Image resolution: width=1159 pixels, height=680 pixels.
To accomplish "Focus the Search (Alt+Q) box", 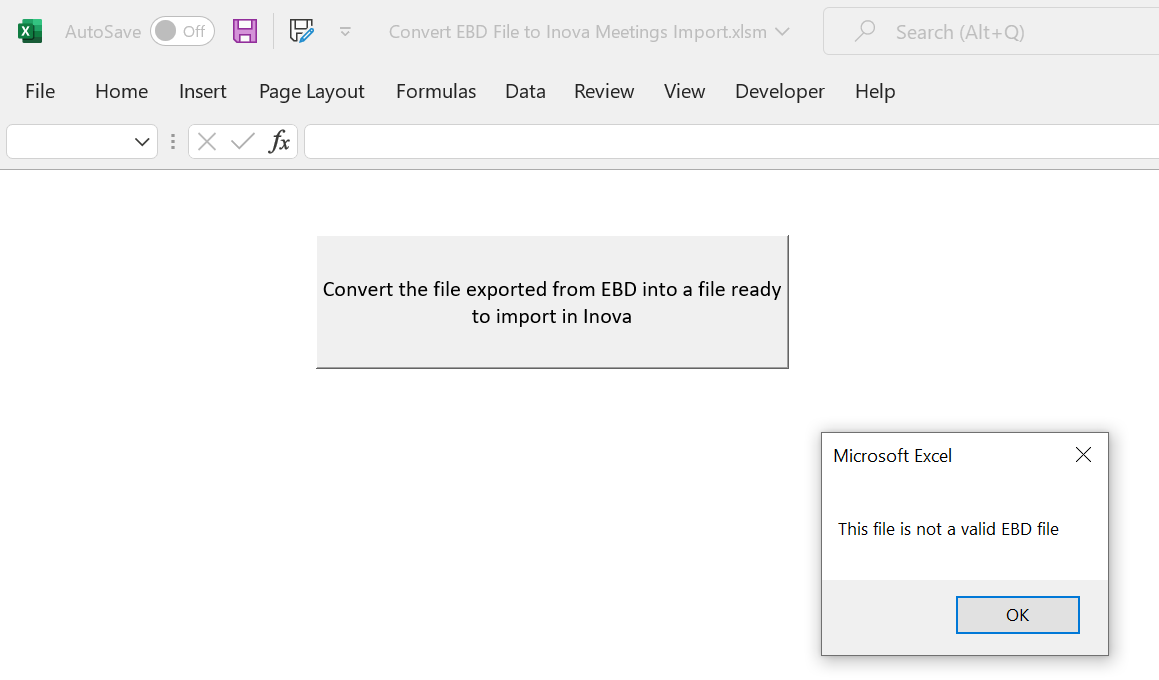I will [x=990, y=32].
